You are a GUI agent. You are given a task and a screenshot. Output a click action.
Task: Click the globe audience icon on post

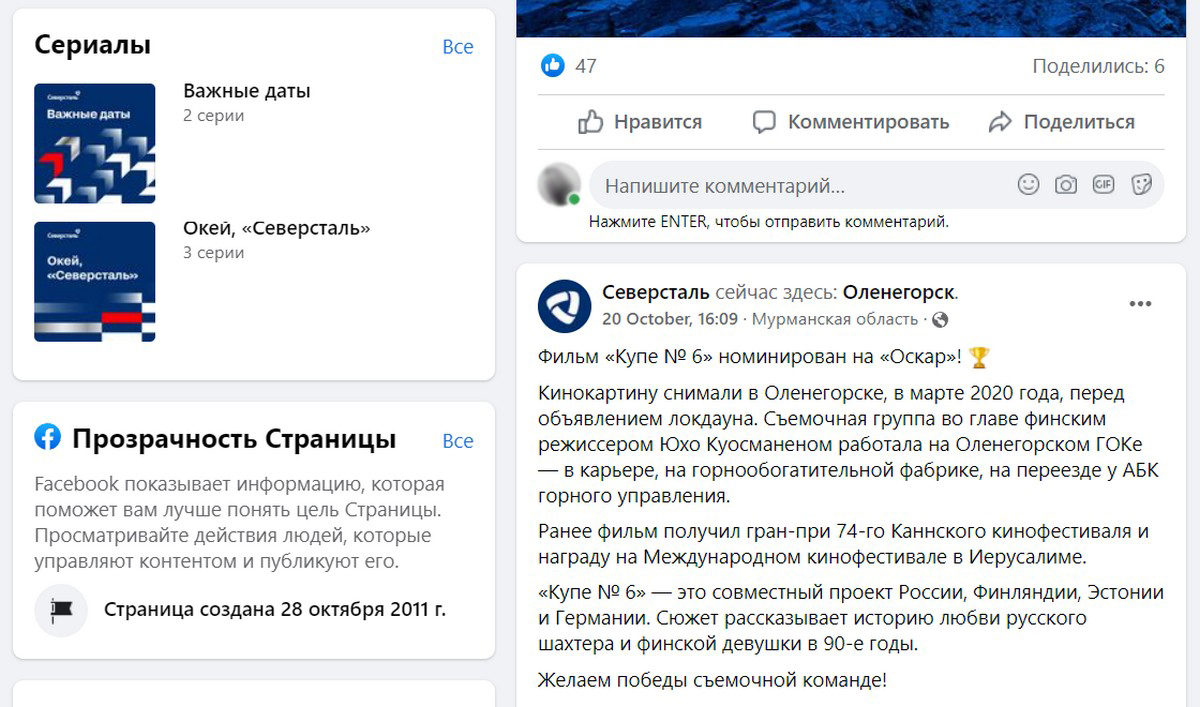pyautogui.click(x=939, y=320)
